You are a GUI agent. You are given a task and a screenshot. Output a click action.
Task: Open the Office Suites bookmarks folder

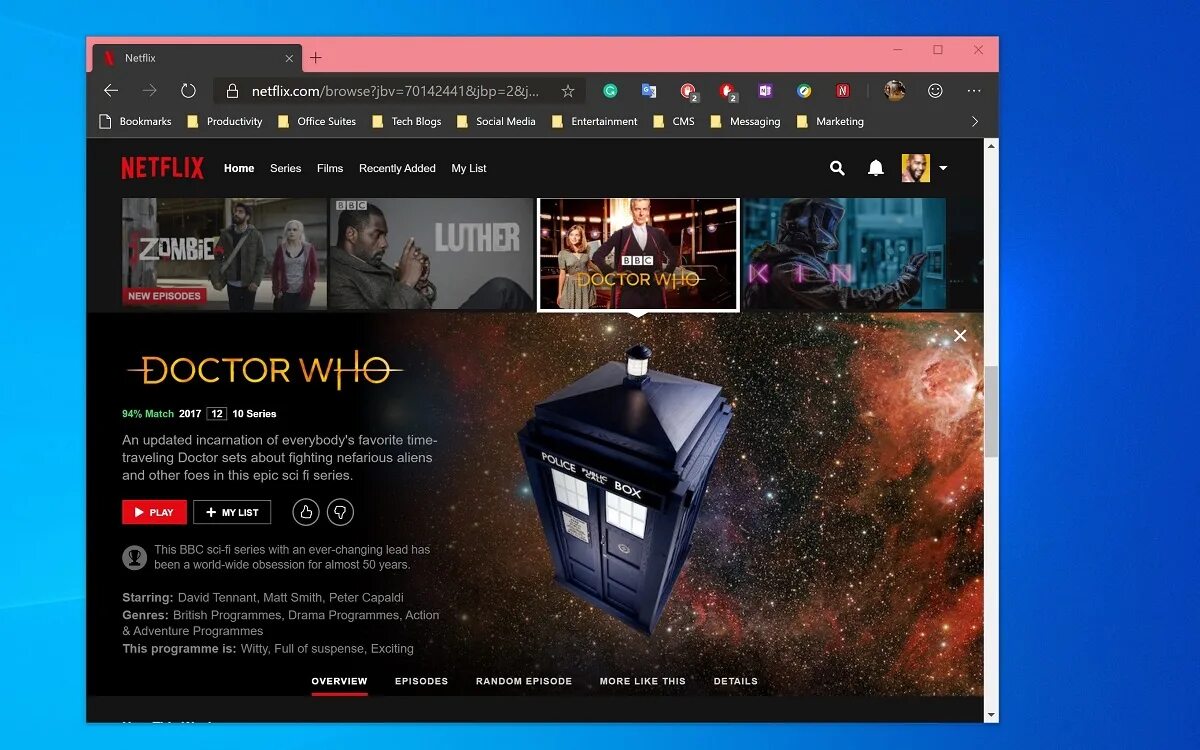coord(316,122)
